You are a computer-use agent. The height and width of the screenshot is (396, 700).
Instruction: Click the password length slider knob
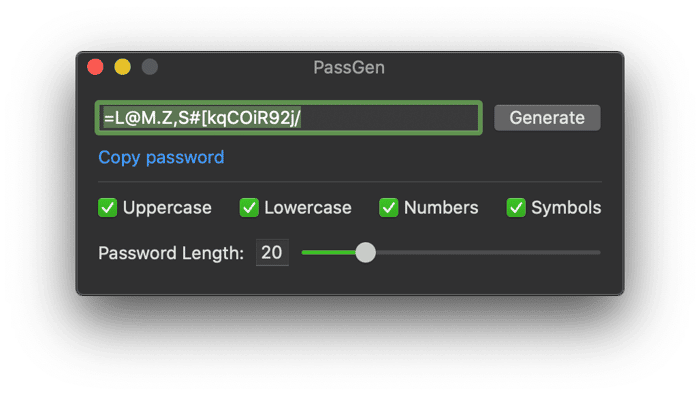366,253
